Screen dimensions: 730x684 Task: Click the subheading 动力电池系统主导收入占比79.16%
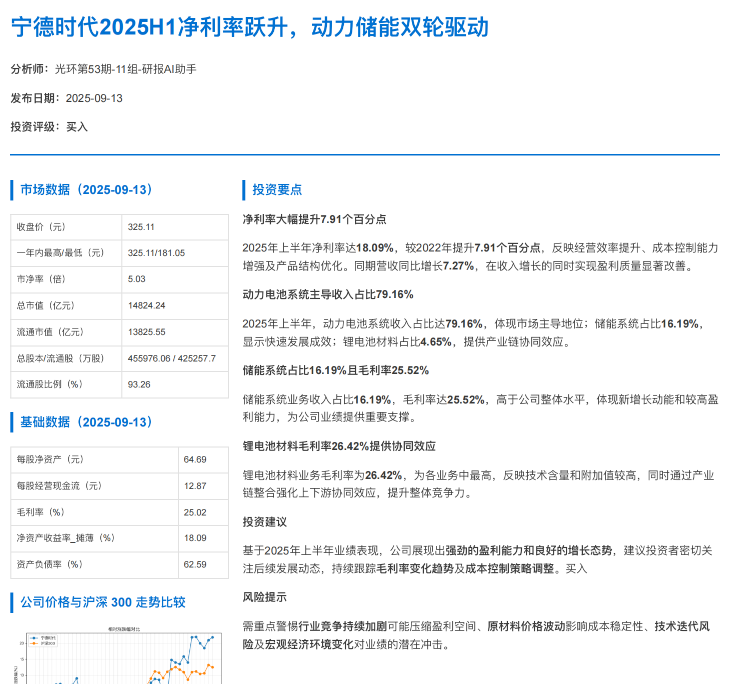point(328,295)
